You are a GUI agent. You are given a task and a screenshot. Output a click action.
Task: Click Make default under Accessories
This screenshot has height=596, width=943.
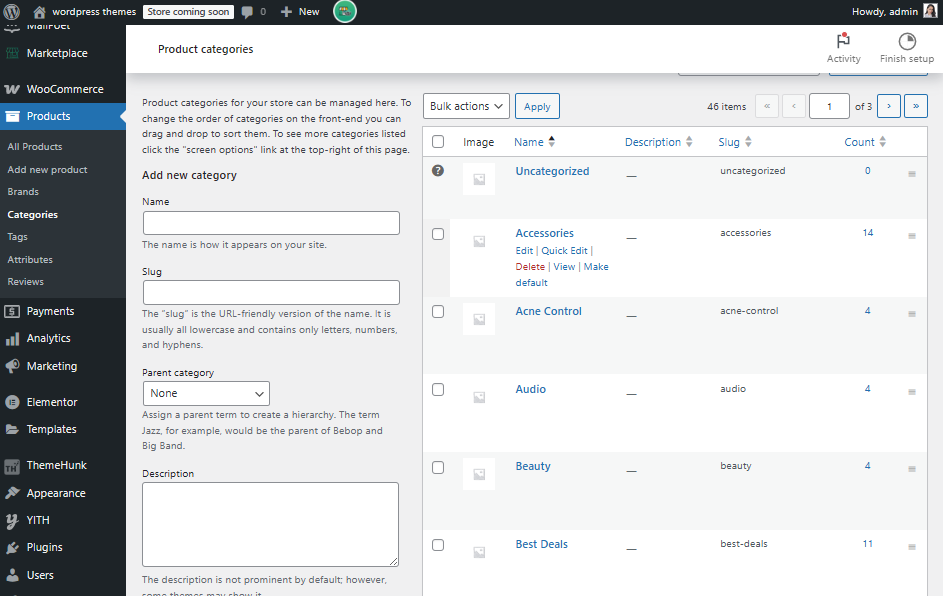[562, 274]
